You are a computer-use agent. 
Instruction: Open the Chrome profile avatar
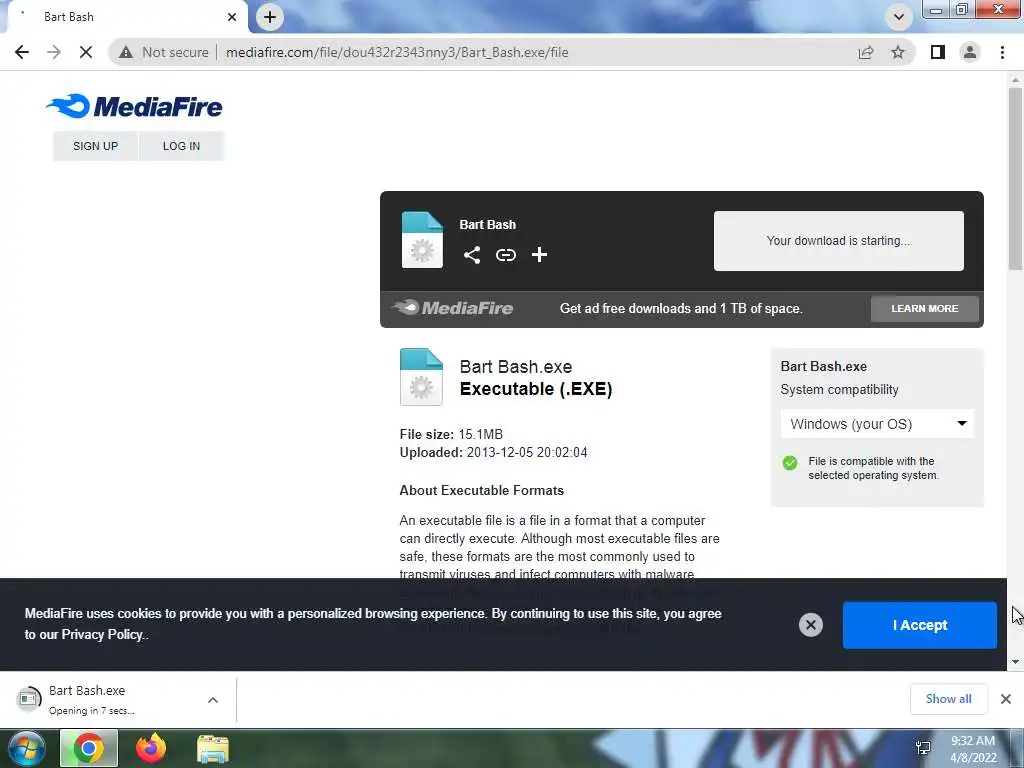[x=970, y=52]
